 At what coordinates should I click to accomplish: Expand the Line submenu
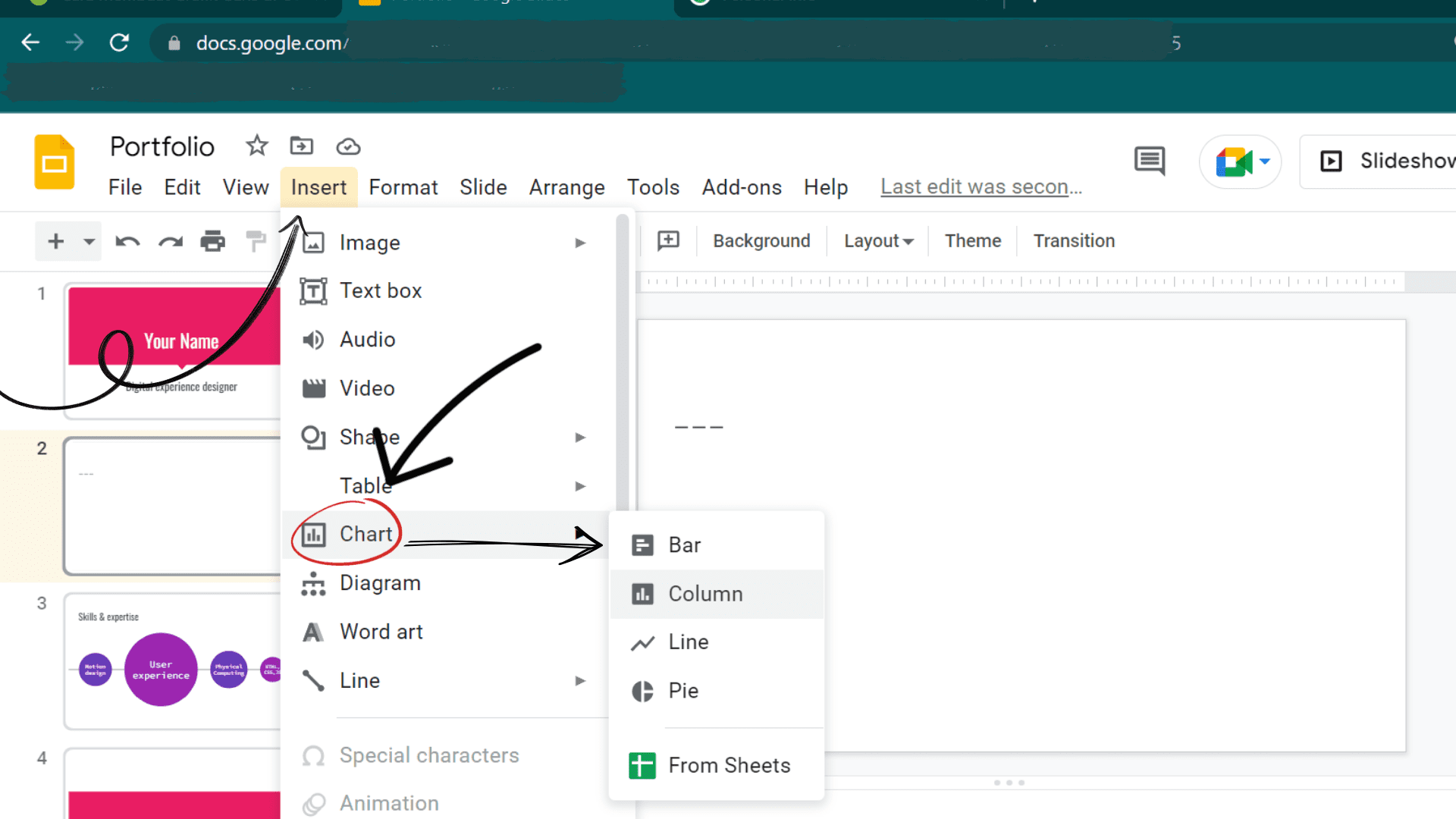point(580,680)
